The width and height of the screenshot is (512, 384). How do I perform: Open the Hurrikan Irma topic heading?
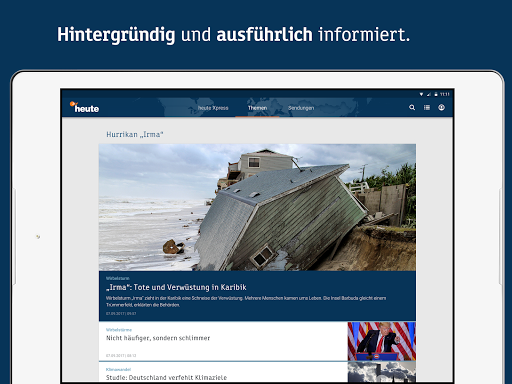[135, 134]
